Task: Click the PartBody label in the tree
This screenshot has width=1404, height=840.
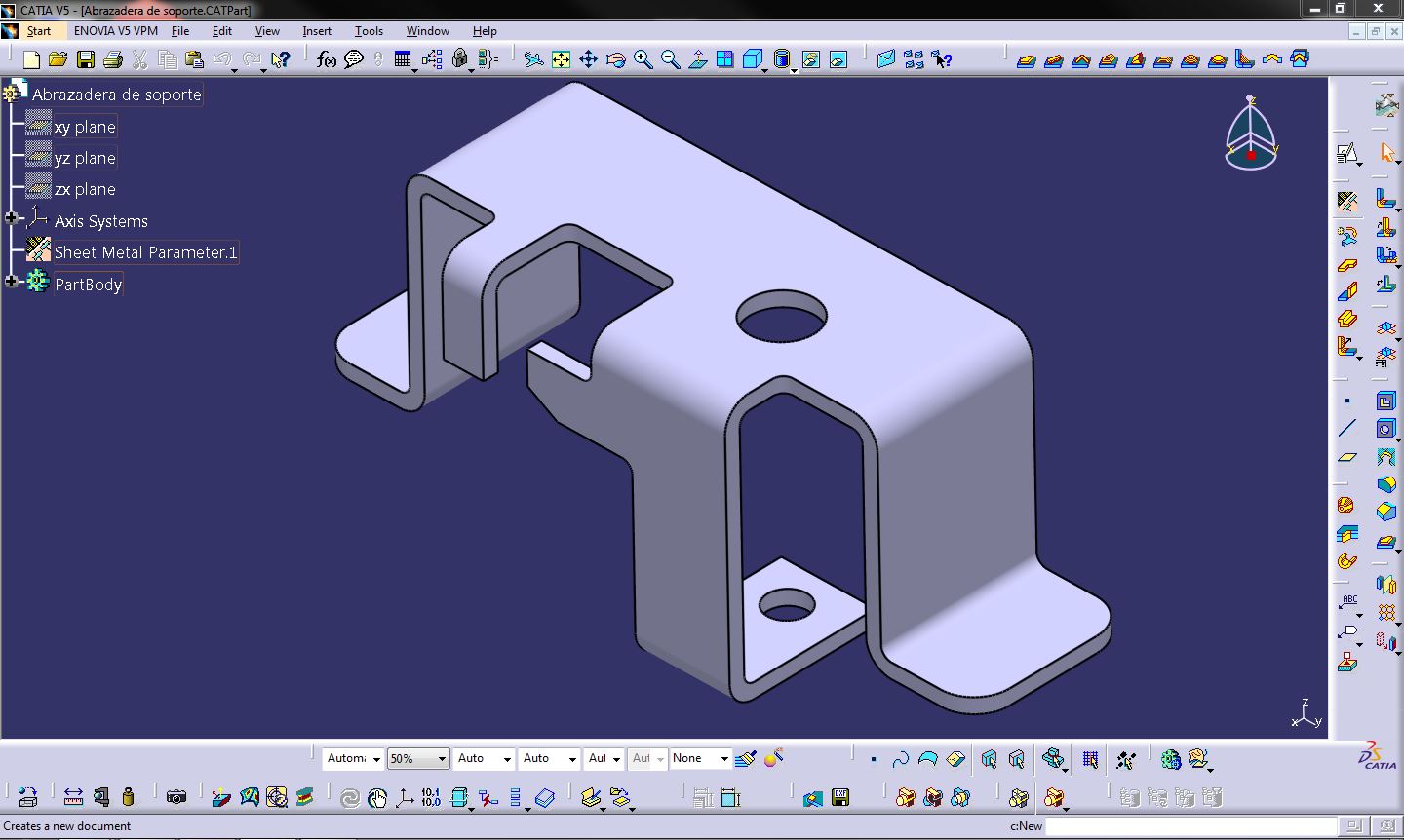Action: [x=88, y=285]
